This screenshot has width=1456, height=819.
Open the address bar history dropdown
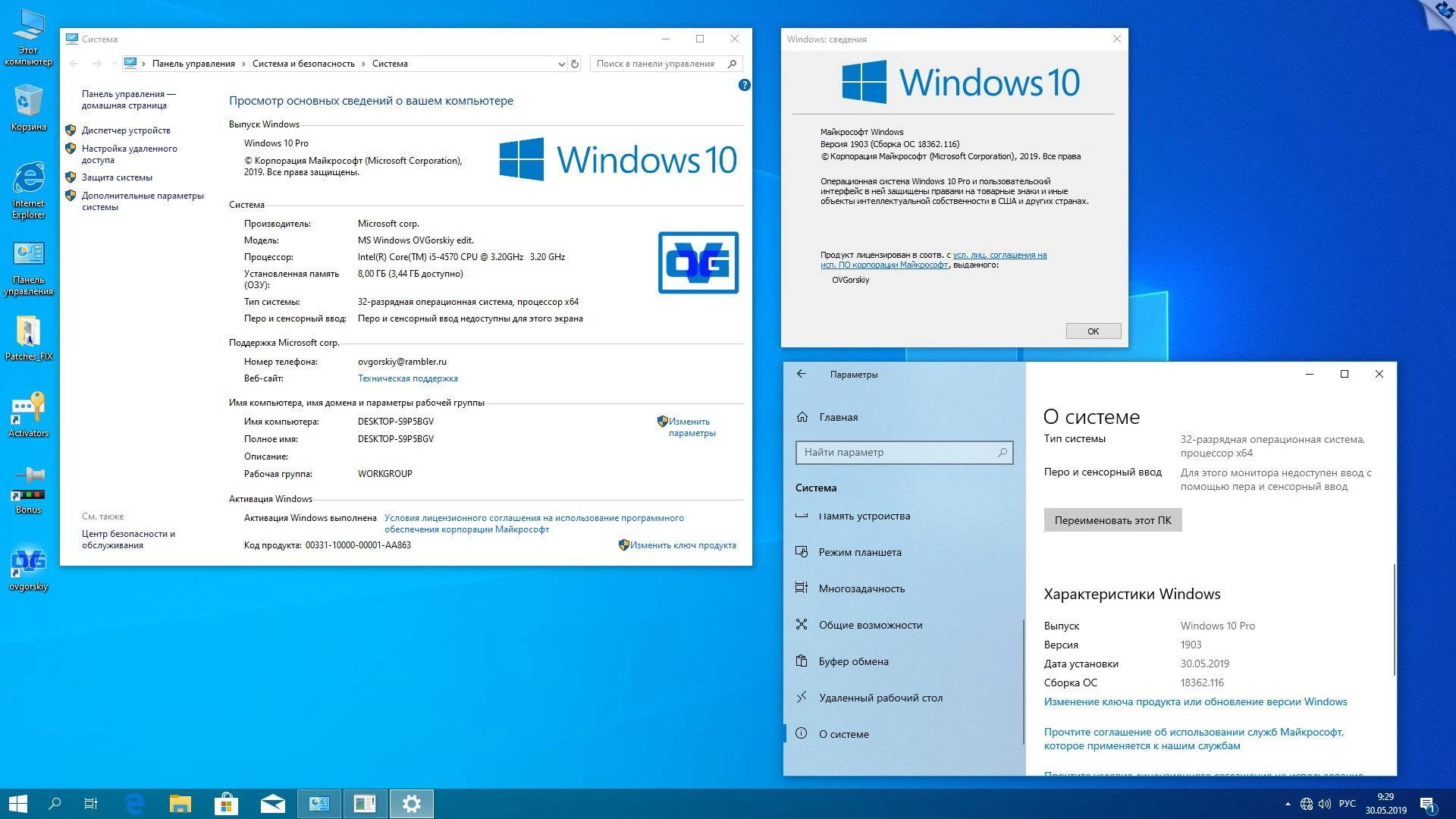click(x=560, y=64)
